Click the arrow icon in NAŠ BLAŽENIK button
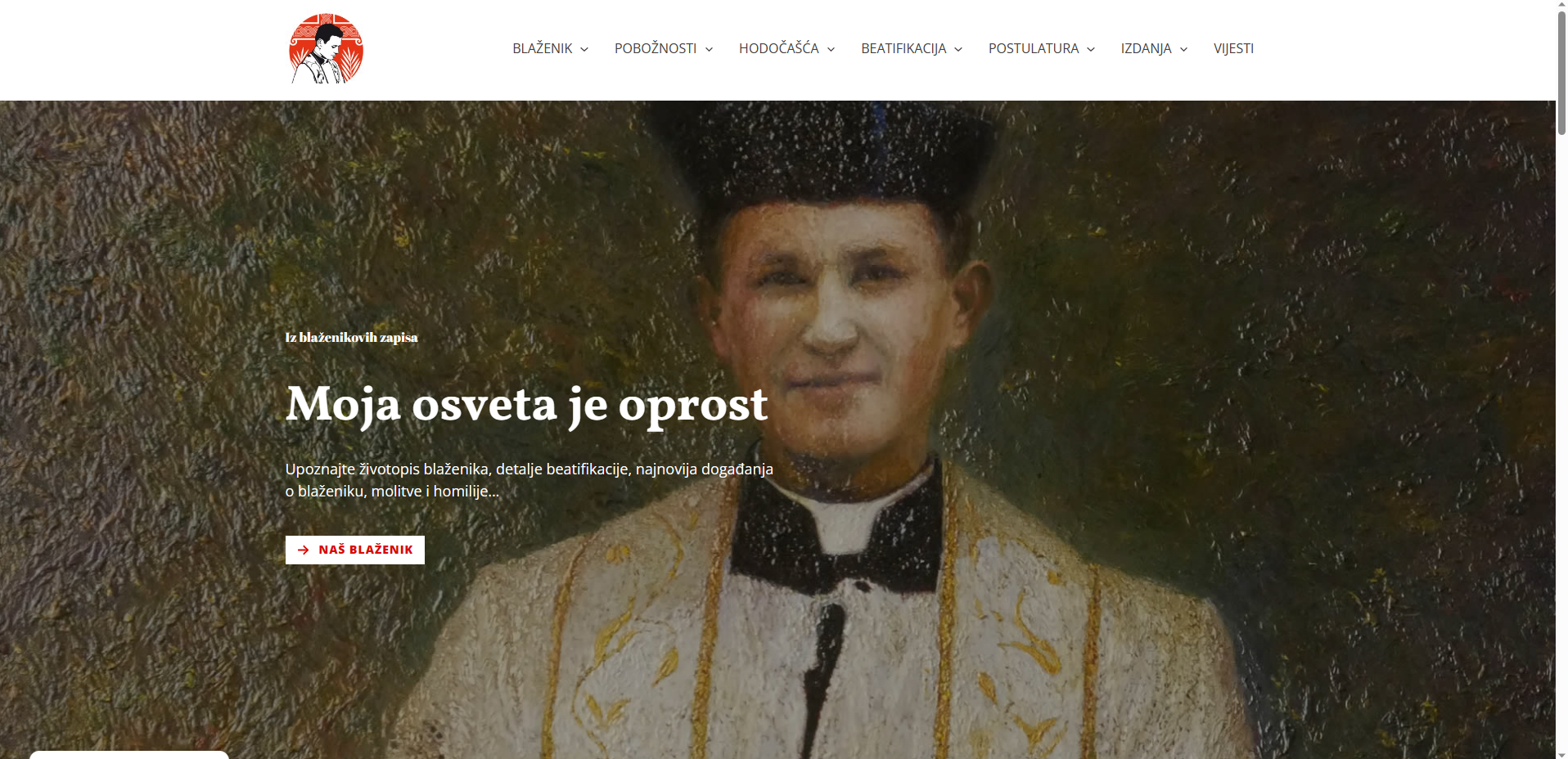 304,550
